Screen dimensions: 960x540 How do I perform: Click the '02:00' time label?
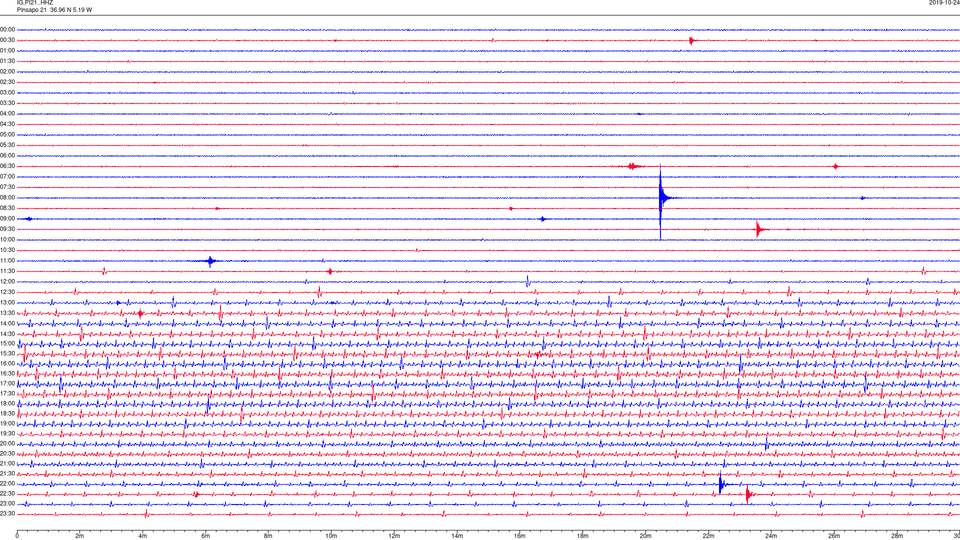tap(7, 72)
